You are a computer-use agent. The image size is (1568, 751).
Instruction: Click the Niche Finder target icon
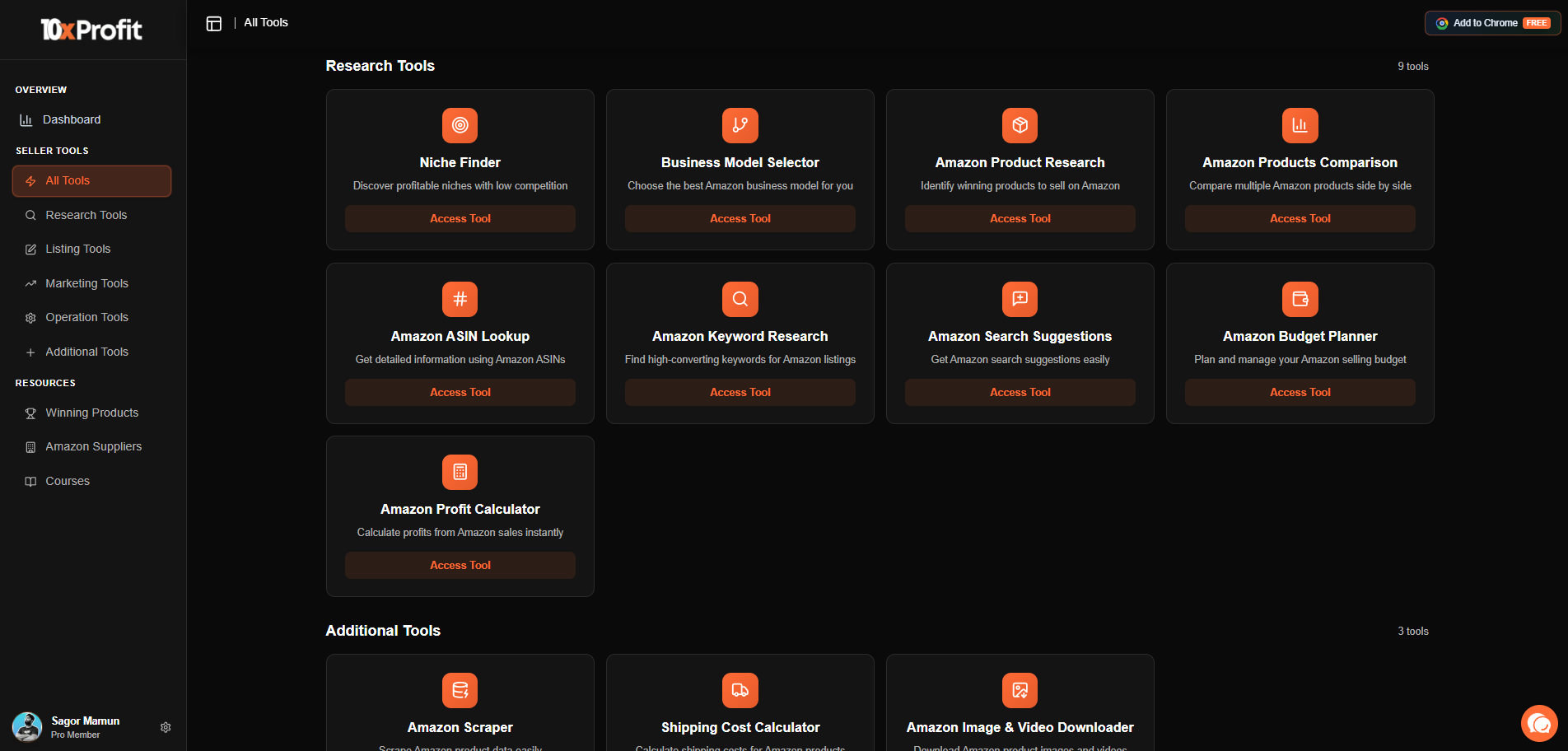460,125
